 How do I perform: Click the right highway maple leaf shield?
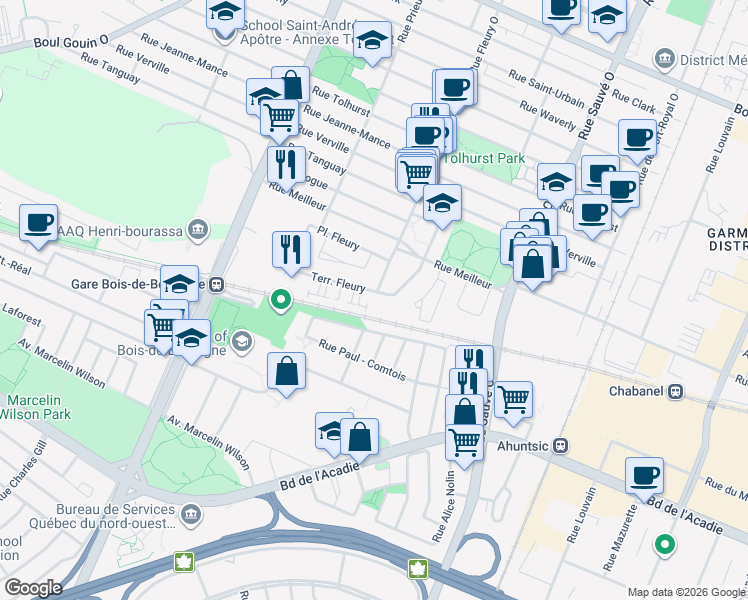[x=417, y=569]
